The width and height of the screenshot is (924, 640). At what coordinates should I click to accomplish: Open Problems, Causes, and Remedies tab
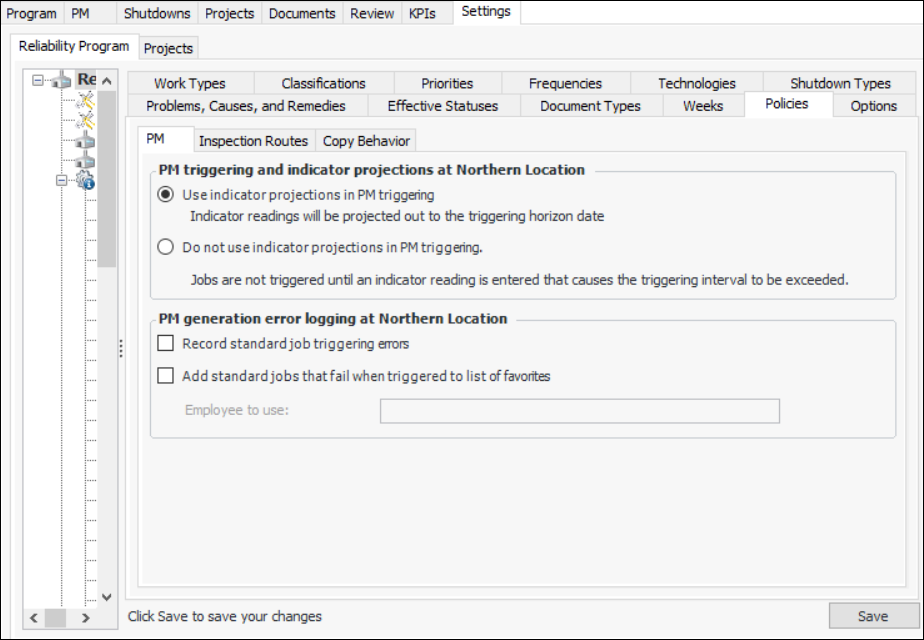246,105
